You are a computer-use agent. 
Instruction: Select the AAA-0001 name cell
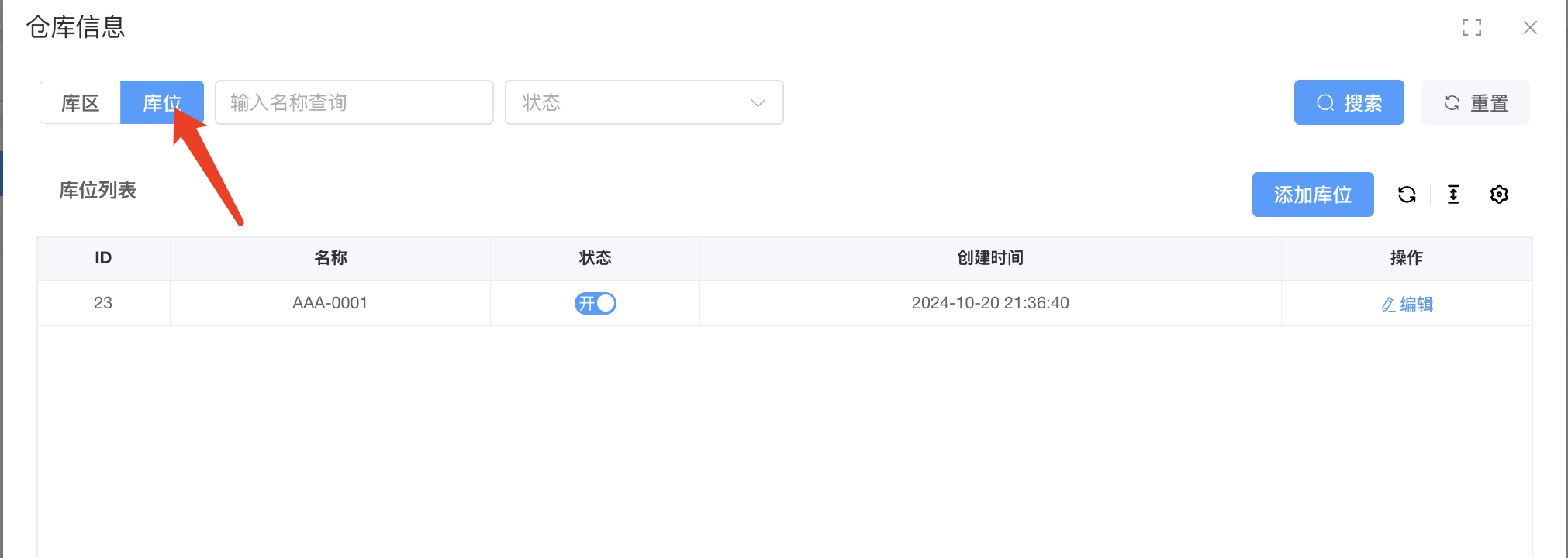pos(330,303)
